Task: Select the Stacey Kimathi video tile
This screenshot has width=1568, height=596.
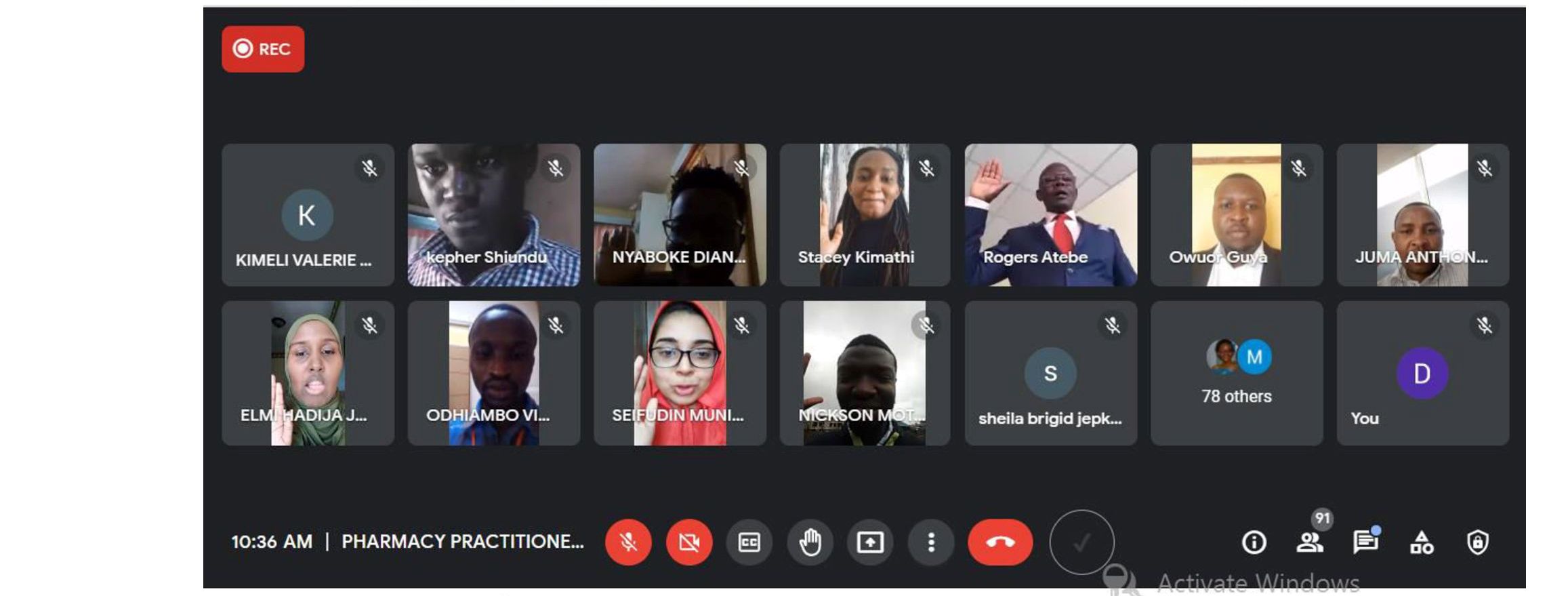Action: pyautogui.click(x=865, y=215)
